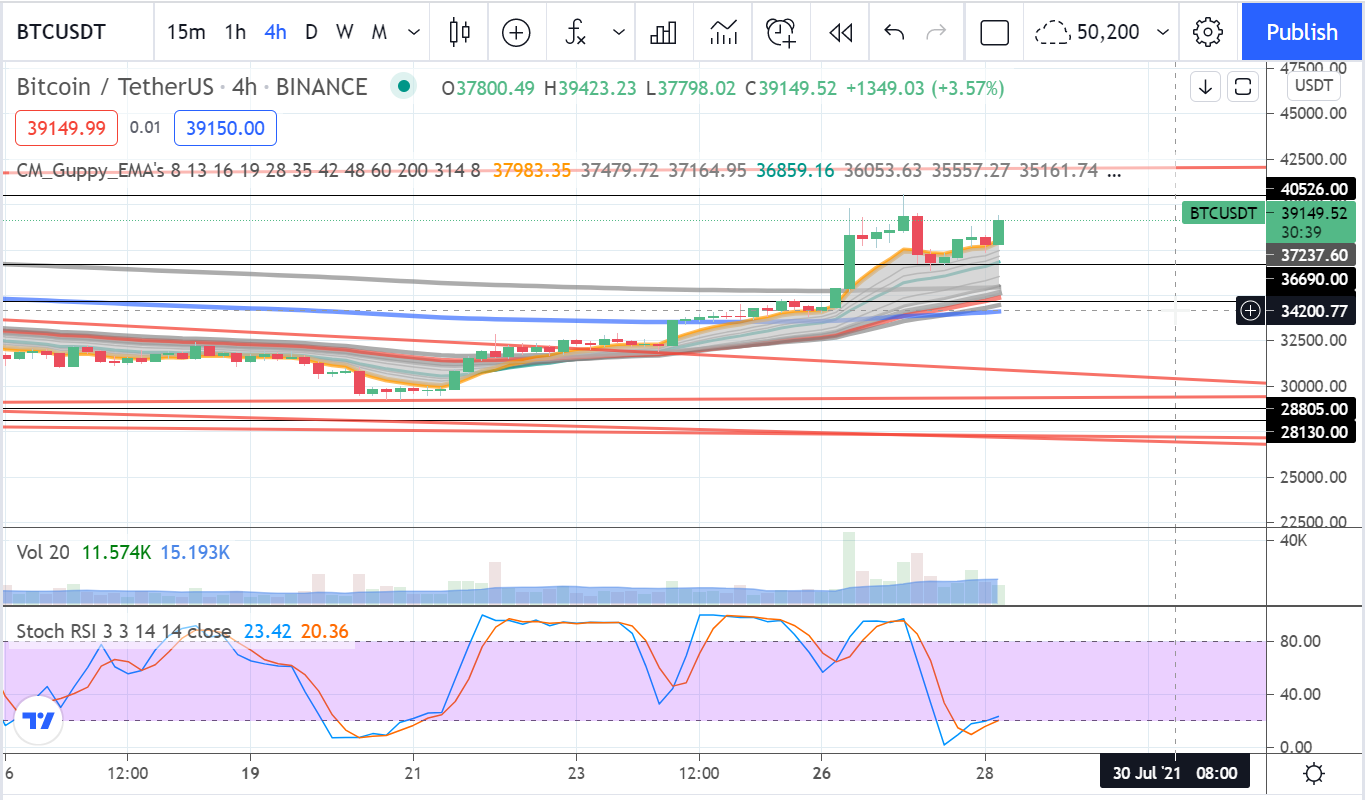Click the 26 date label on time axis
This screenshot has height=800, width=1365.
click(822, 773)
